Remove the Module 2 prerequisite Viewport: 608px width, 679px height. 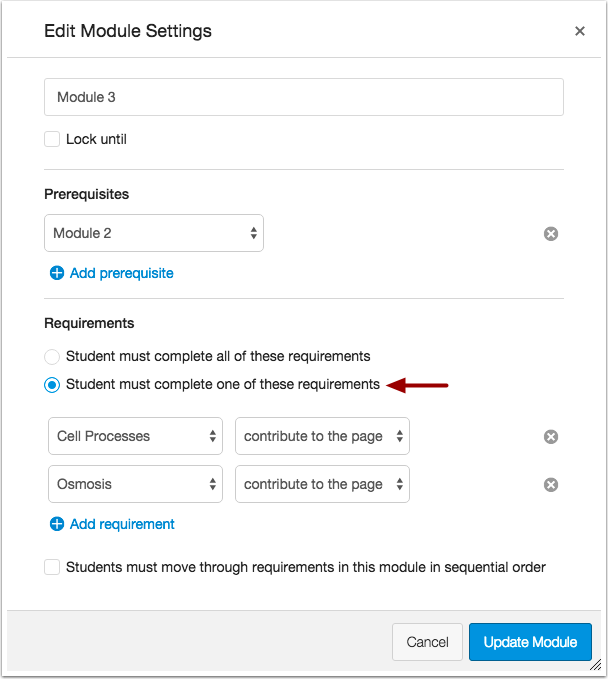pos(550,234)
